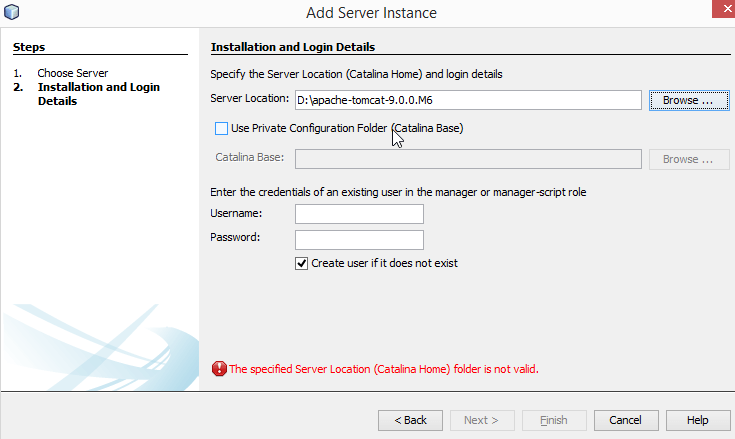Image resolution: width=735 pixels, height=439 pixels.
Task: Click the greyed-out Next button
Action: tap(482, 420)
